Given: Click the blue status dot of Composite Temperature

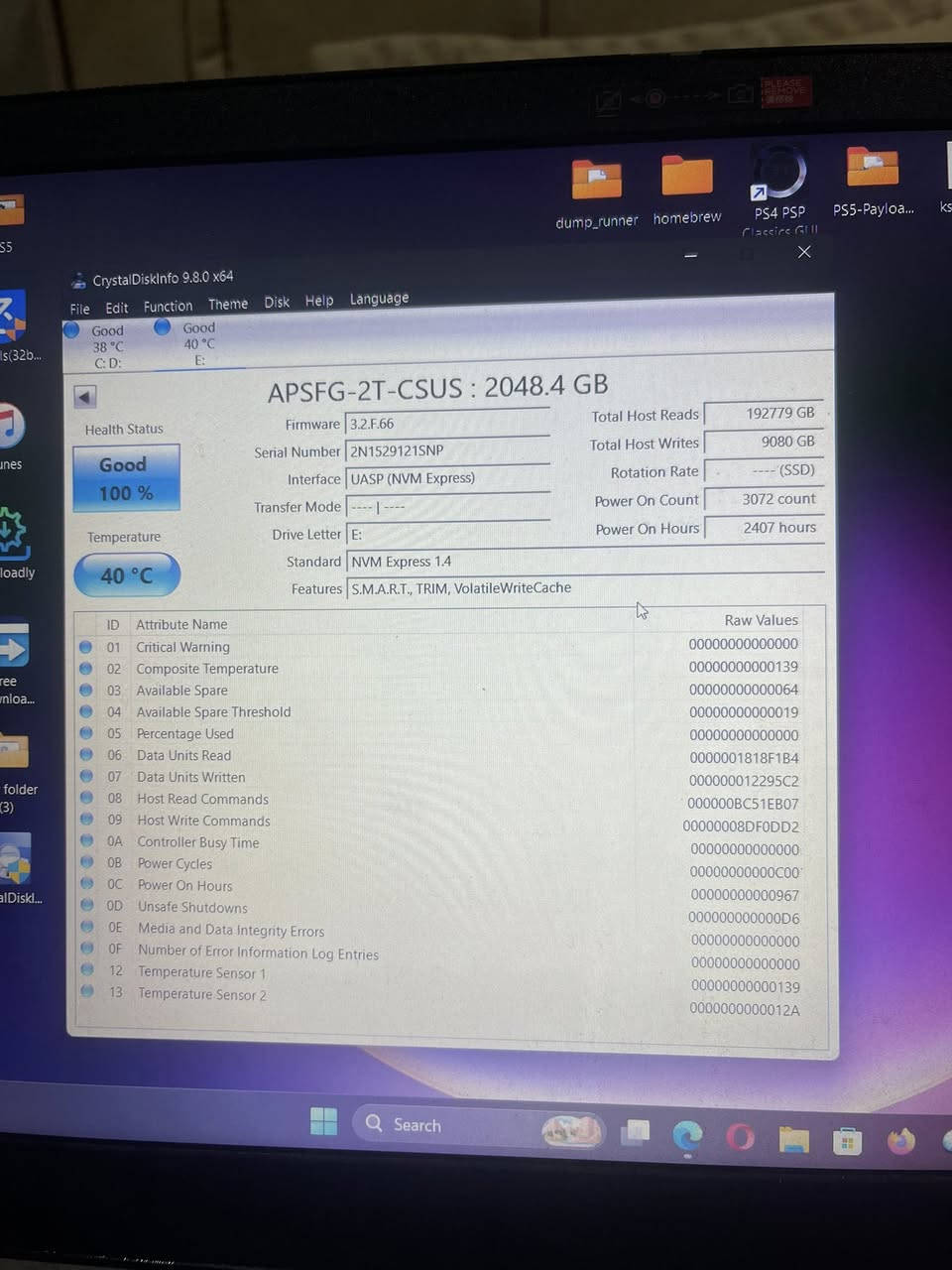Looking at the screenshot, I should coord(85,669).
